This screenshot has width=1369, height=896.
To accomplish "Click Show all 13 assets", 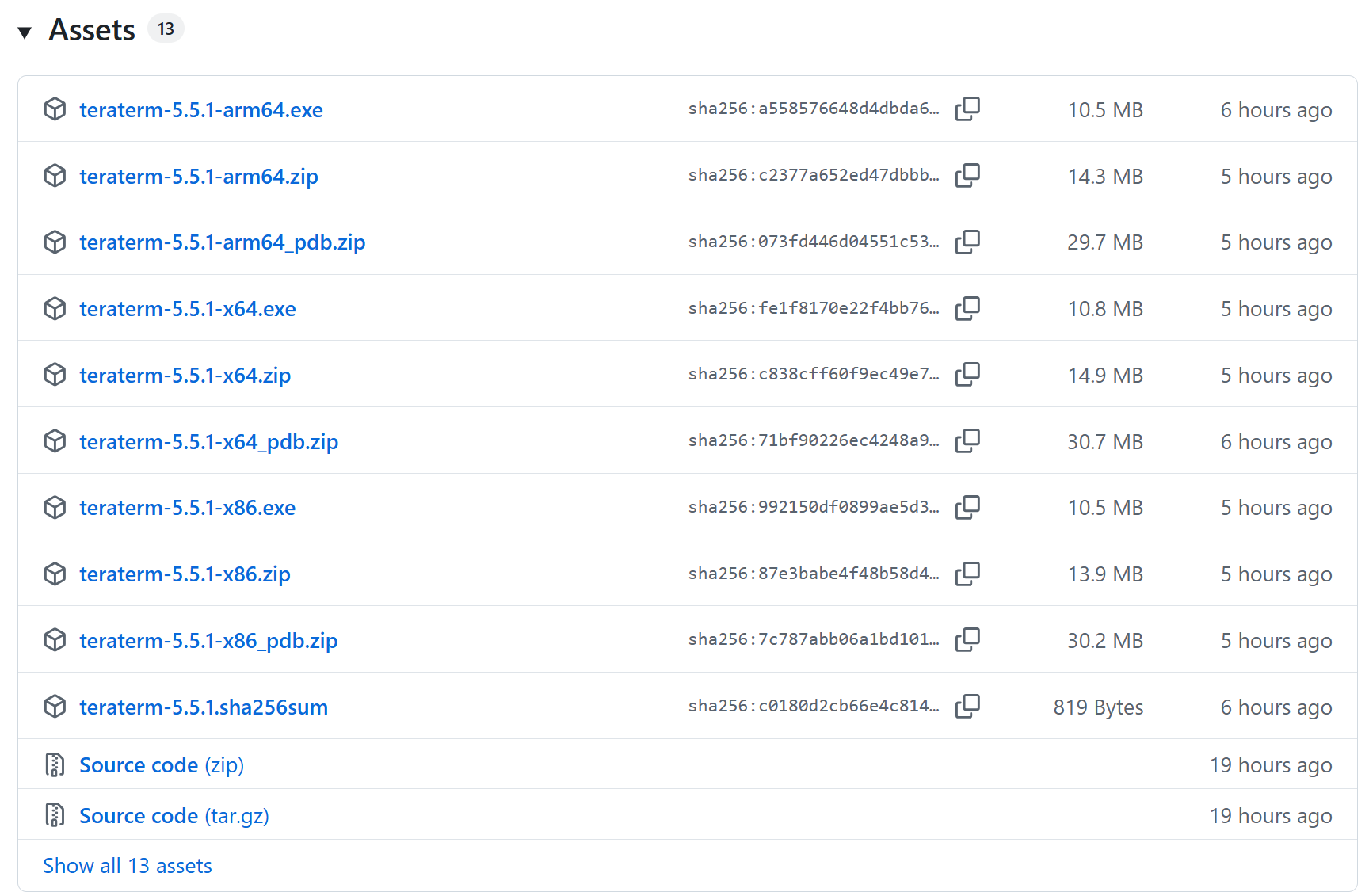I will coord(128,866).
